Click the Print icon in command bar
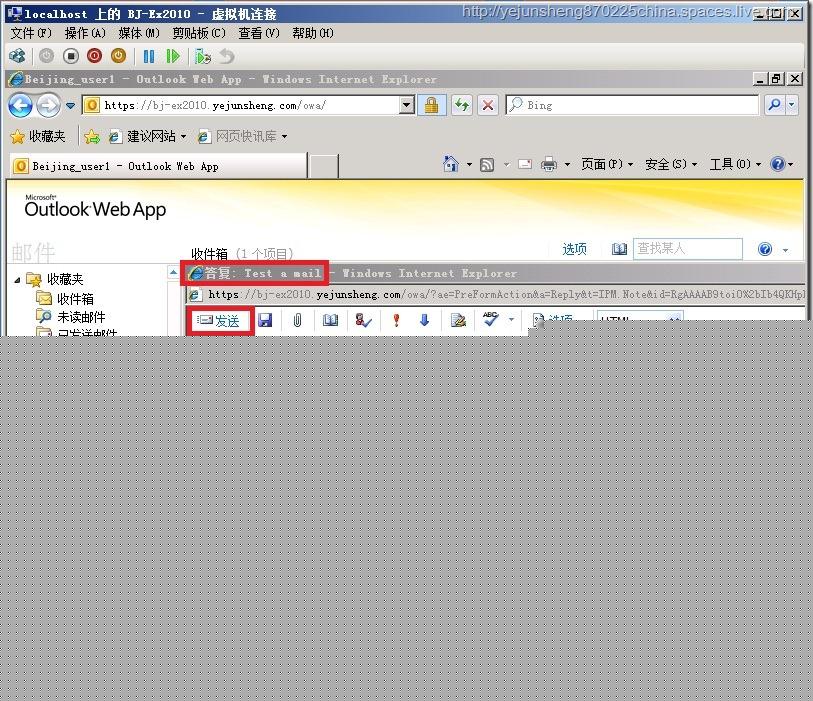This screenshot has height=701, width=813. point(549,165)
